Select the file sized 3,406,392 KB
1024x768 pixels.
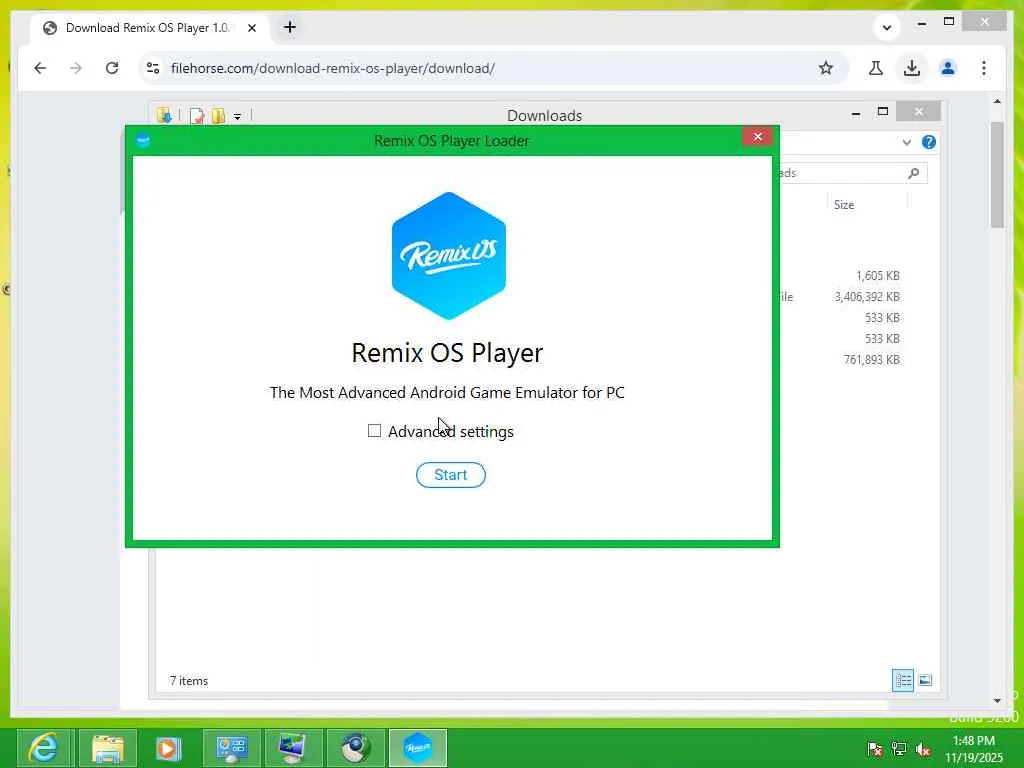pyautogui.click(x=867, y=296)
